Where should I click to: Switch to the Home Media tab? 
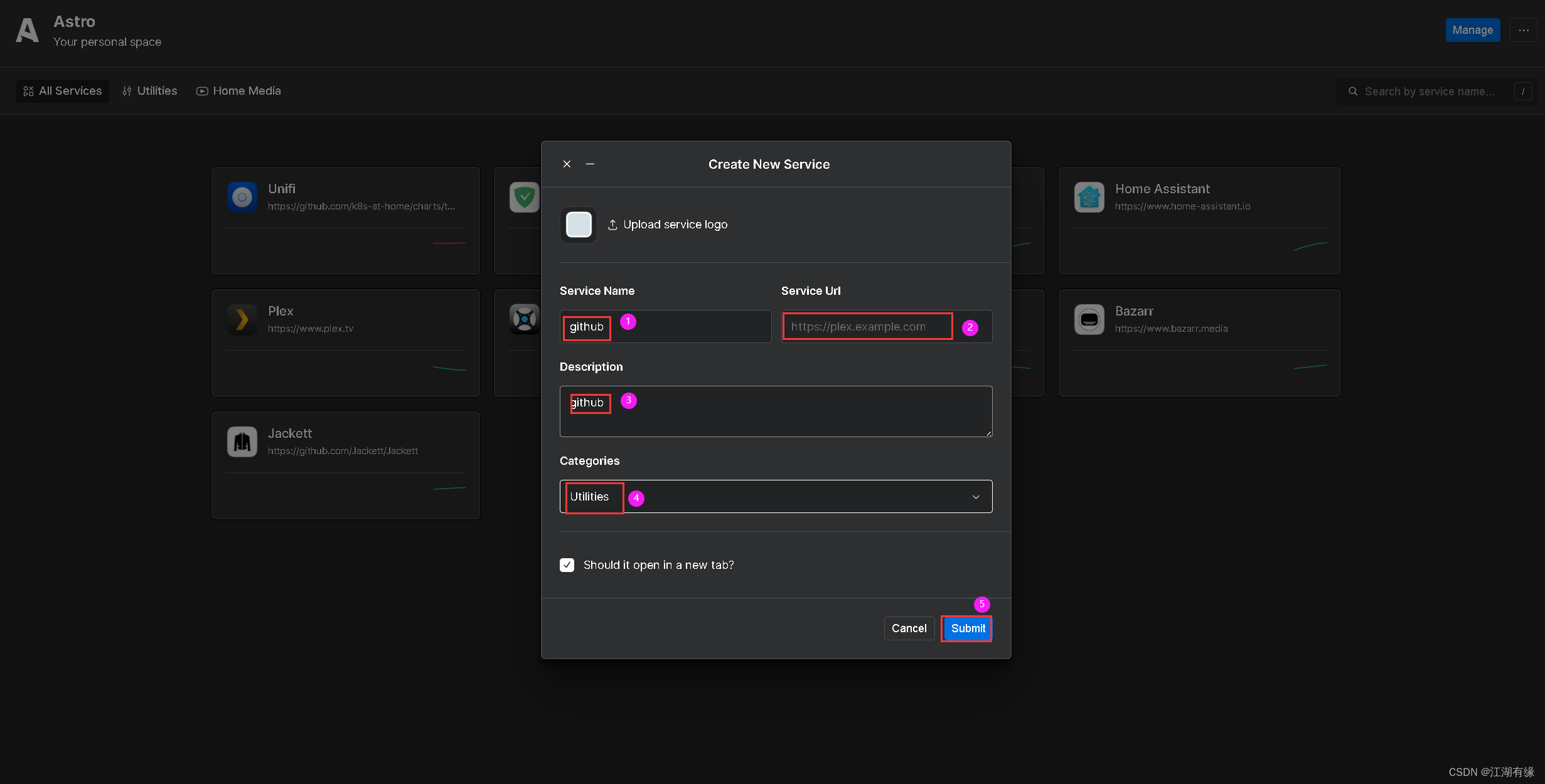pyautogui.click(x=238, y=91)
